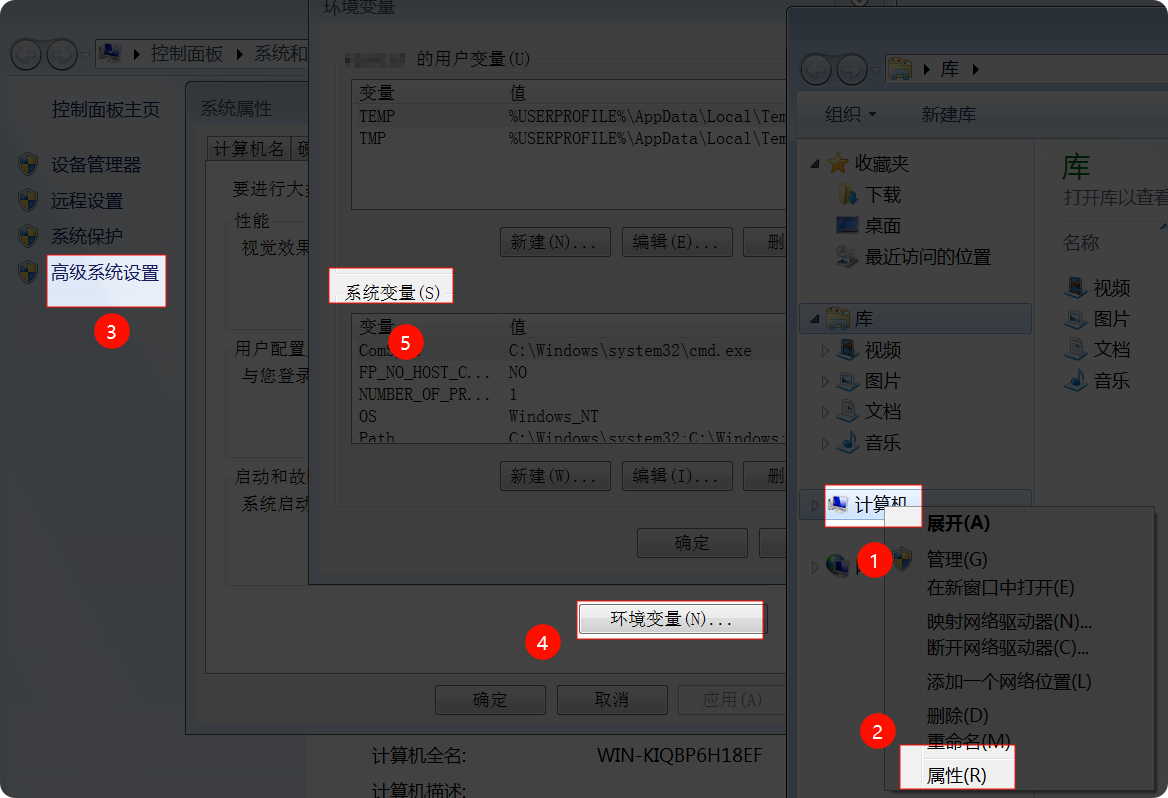Screen dimensions: 1168x798
Task: Select Manage (管理) in the context menu
Action: 957,559
